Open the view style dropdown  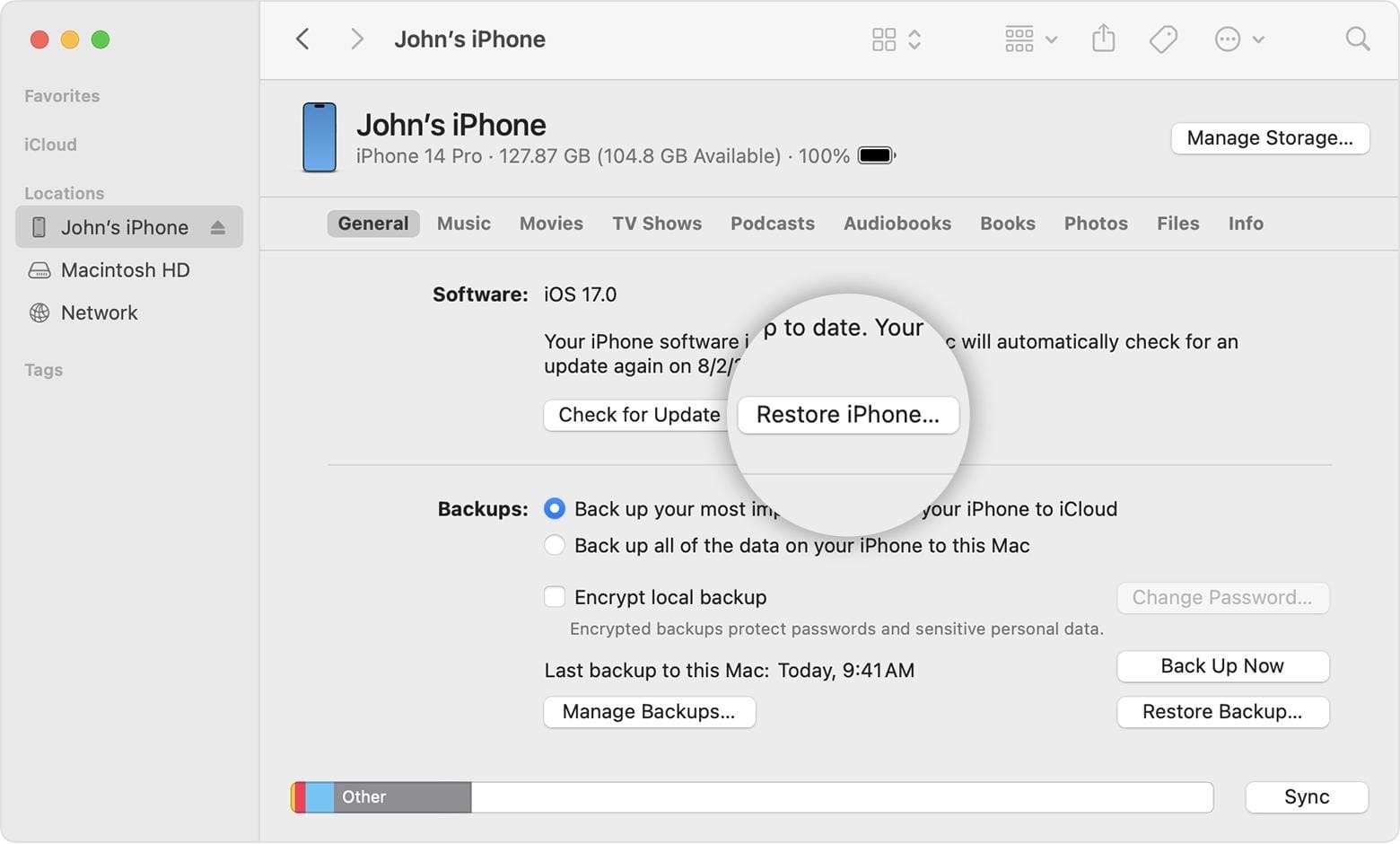point(895,39)
